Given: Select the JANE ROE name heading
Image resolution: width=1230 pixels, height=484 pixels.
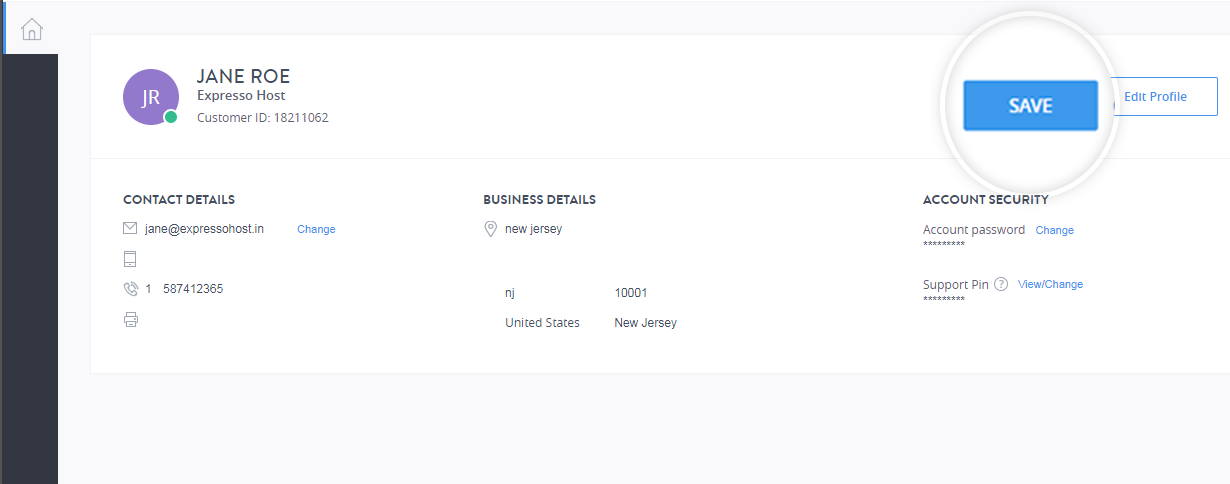Looking at the screenshot, I should point(243,76).
